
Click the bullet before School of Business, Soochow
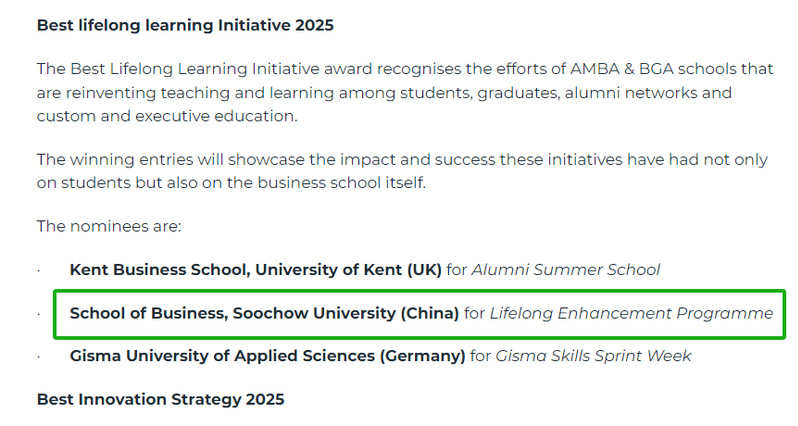pos(39,314)
